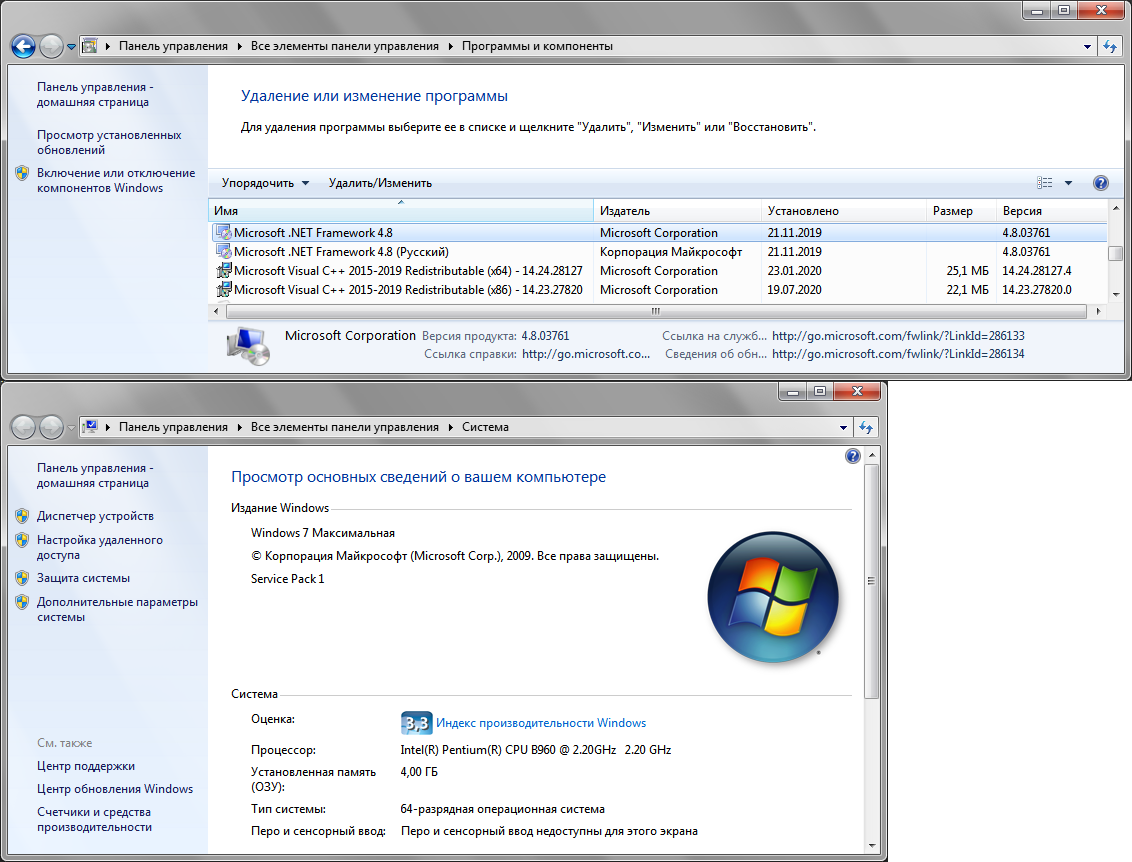The height and width of the screenshot is (862, 1132).
Task: Click the back arrow in Programs window
Action: point(24,46)
